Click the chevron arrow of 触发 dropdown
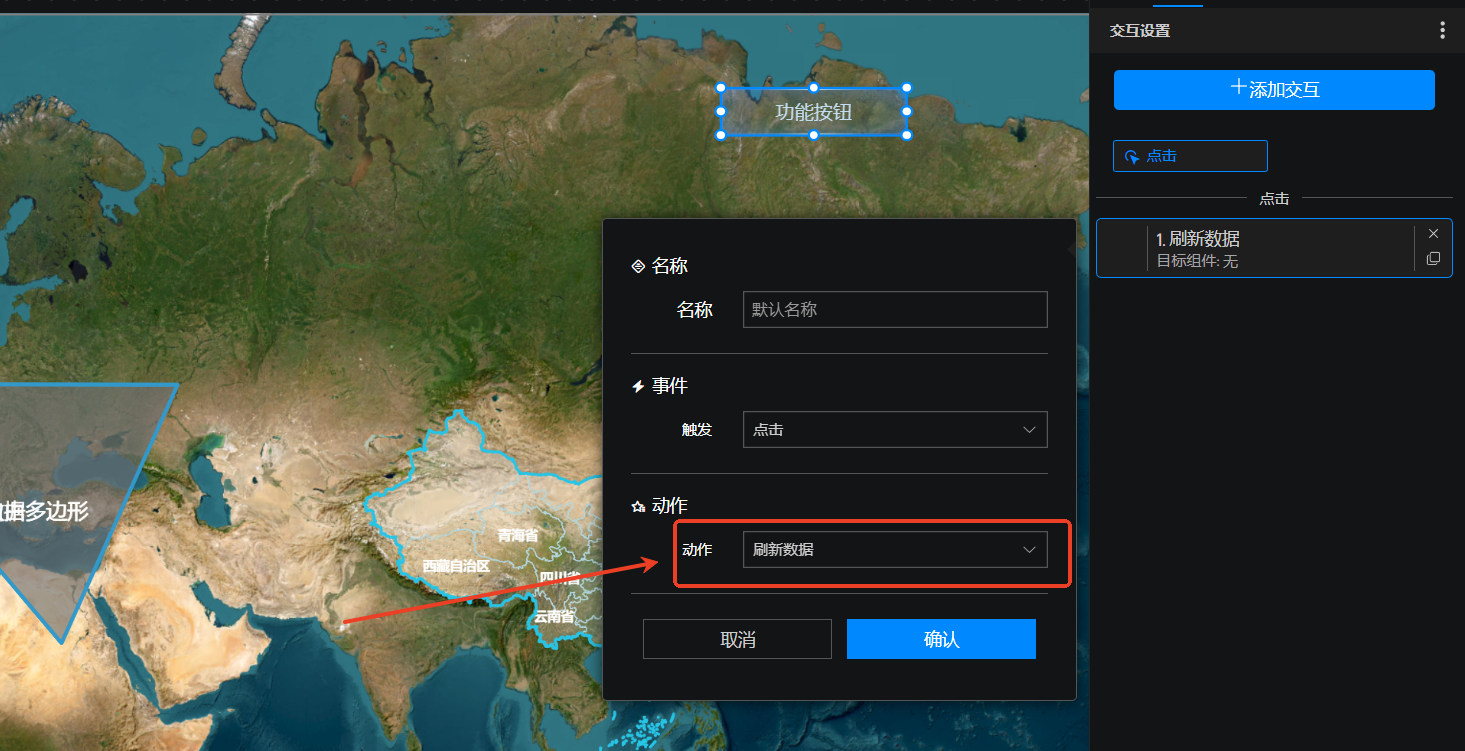The height and width of the screenshot is (751, 1465). (1029, 430)
